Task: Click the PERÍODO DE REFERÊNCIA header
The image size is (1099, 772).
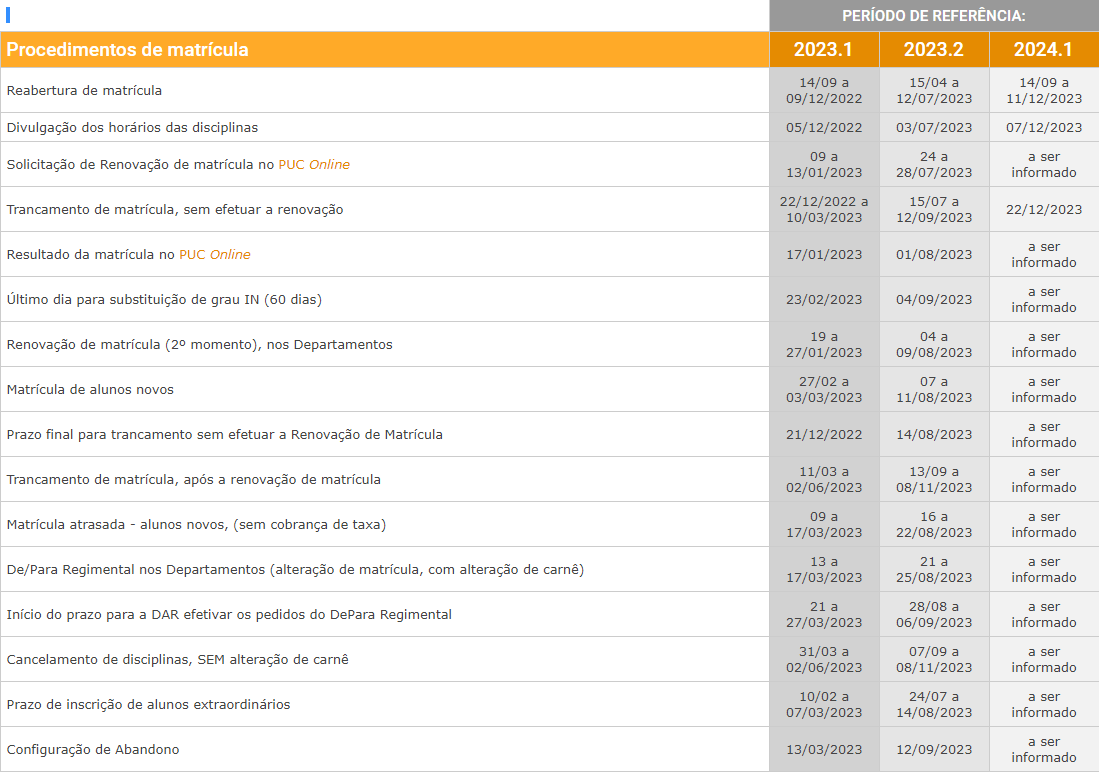Action: (x=934, y=15)
